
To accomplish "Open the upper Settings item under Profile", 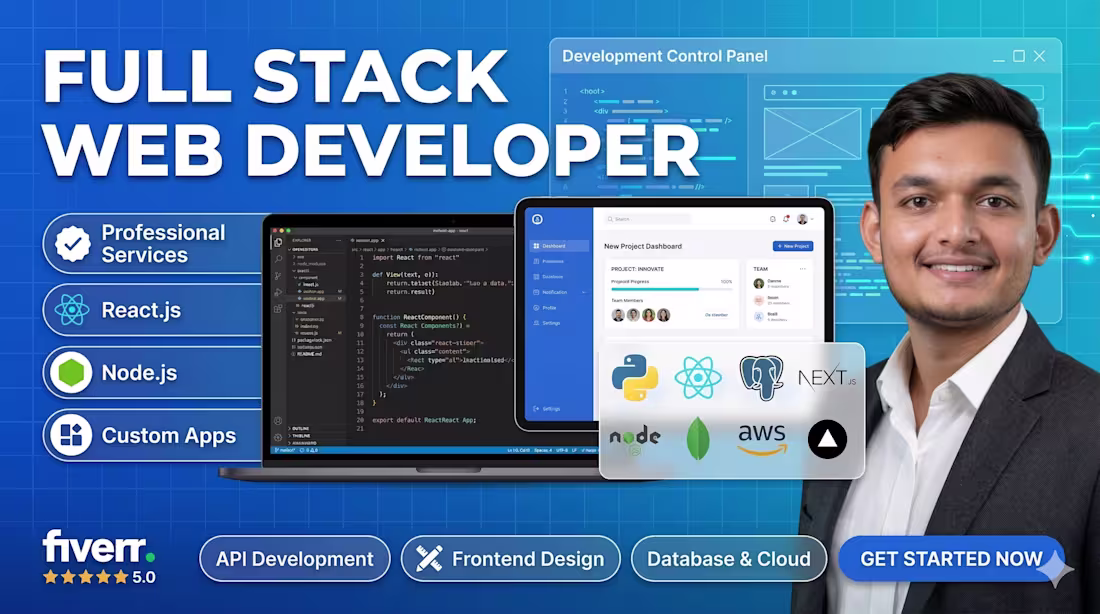I will (546, 323).
